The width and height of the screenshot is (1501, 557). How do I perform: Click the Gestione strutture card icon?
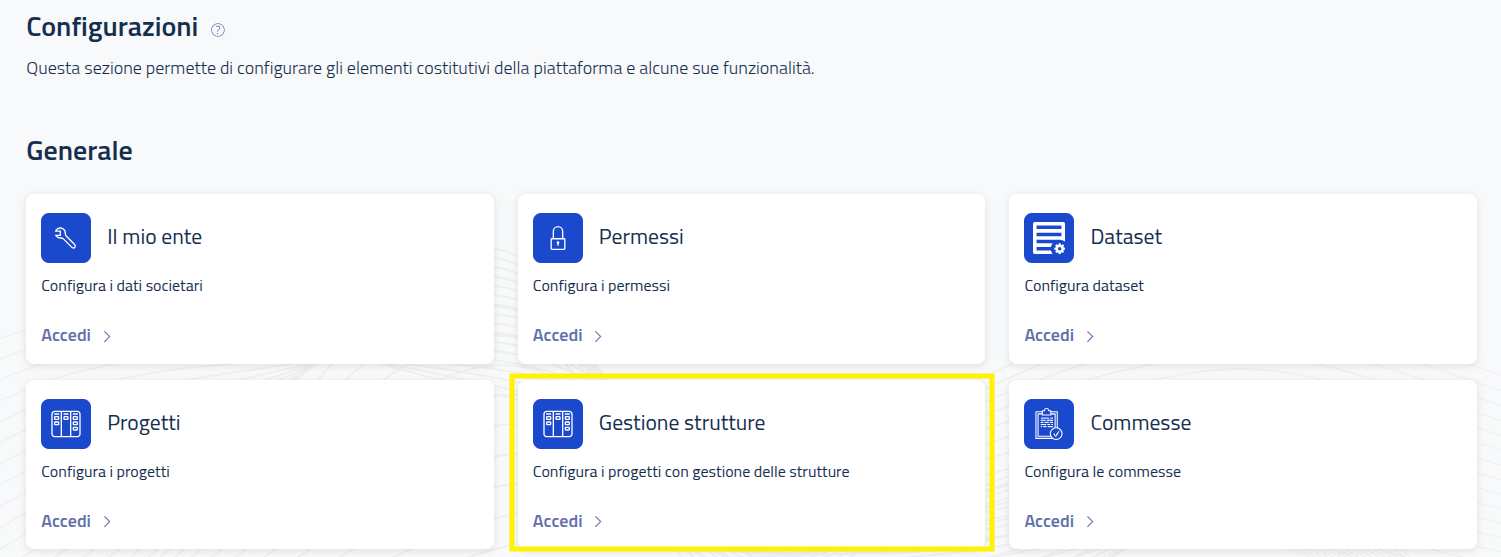click(558, 424)
